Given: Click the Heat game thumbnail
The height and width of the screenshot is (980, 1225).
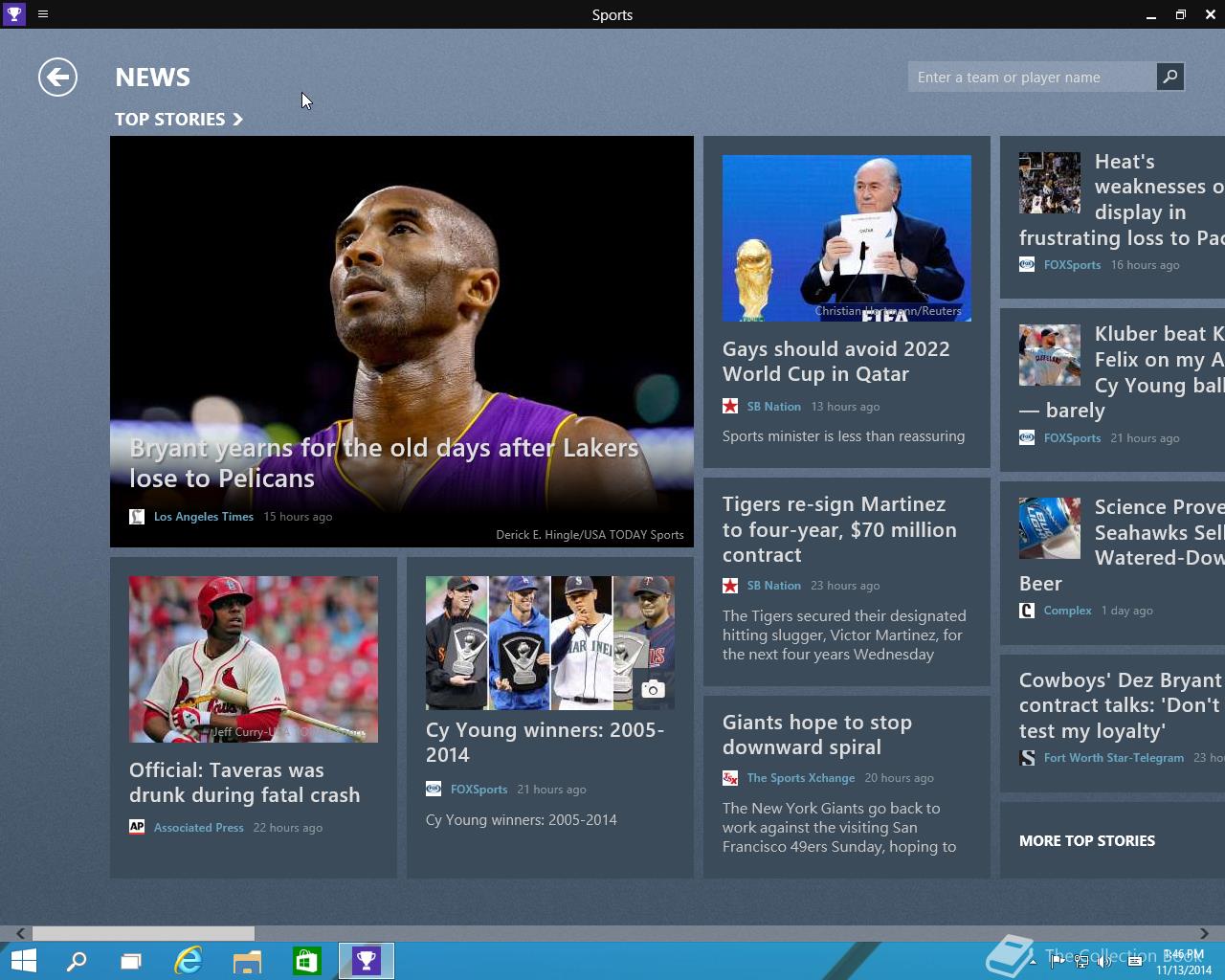Looking at the screenshot, I should click(x=1050, y=183).
